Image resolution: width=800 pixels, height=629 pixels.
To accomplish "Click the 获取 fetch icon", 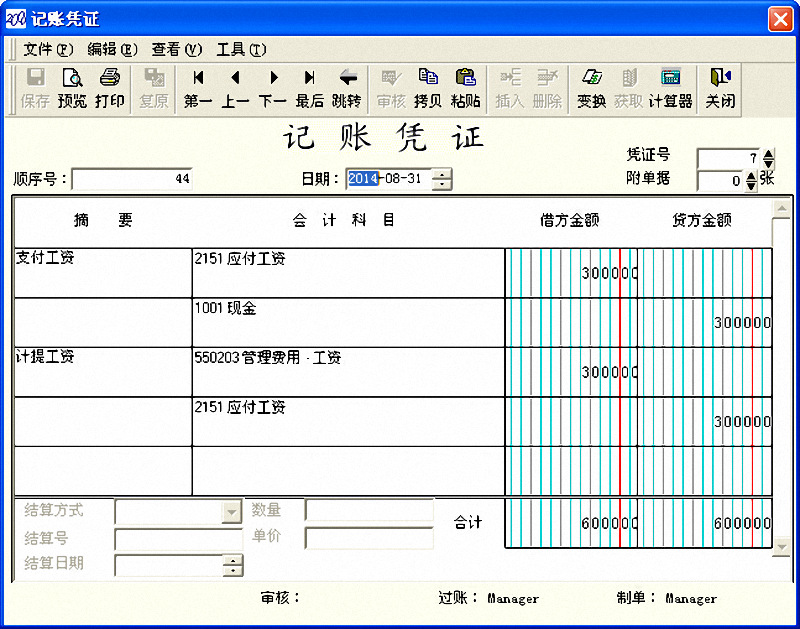I will click(x=629, y=89).
